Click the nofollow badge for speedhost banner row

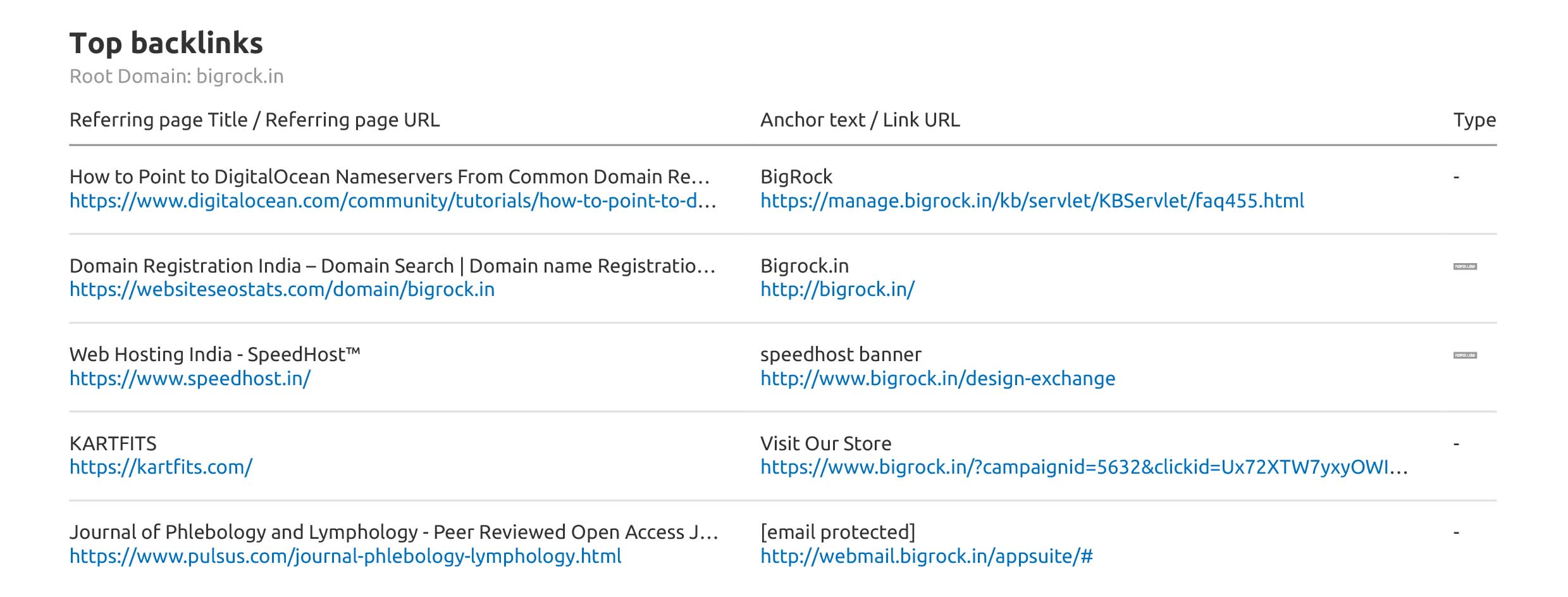coord(1465,355)
